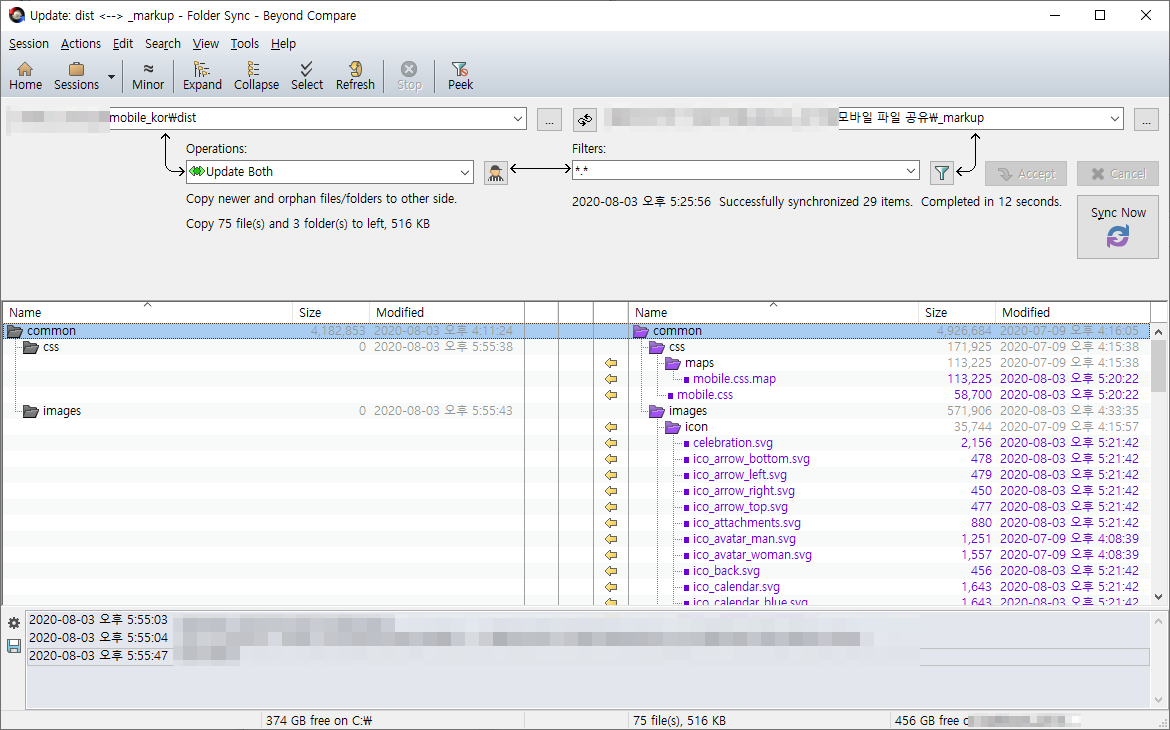Select ico_arrow_bottom.svg file
Image resolution: width=1170 pixels, height=730 pixels.
[751, 459]
